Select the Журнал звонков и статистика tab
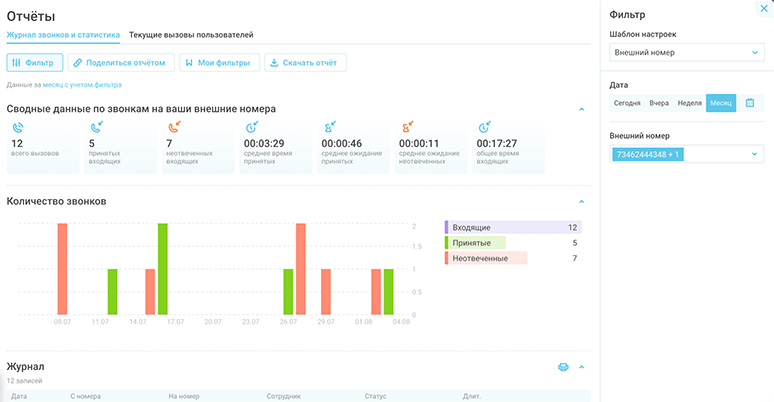This screenshot has height=402, width=774. click(63, 35)
